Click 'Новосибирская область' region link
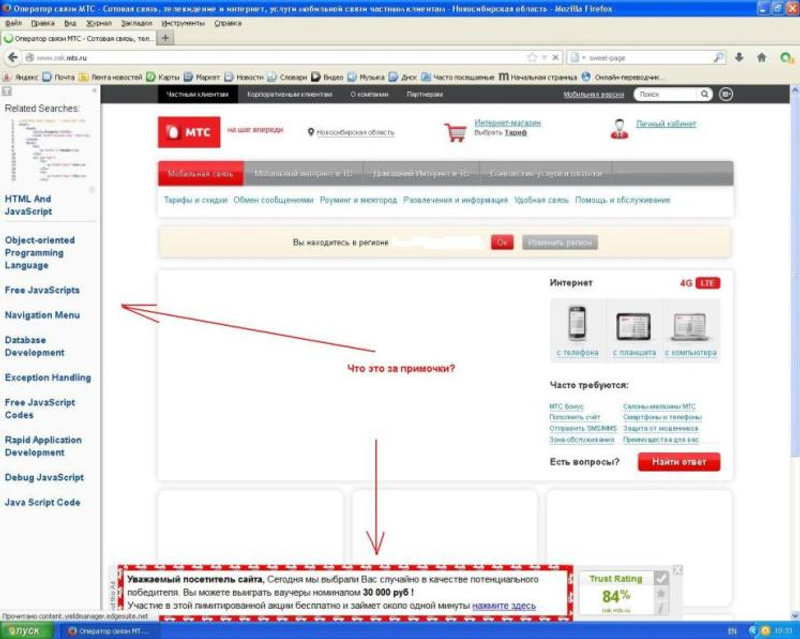The height and width of the screenshot is (639, 800). pos(356,133)
